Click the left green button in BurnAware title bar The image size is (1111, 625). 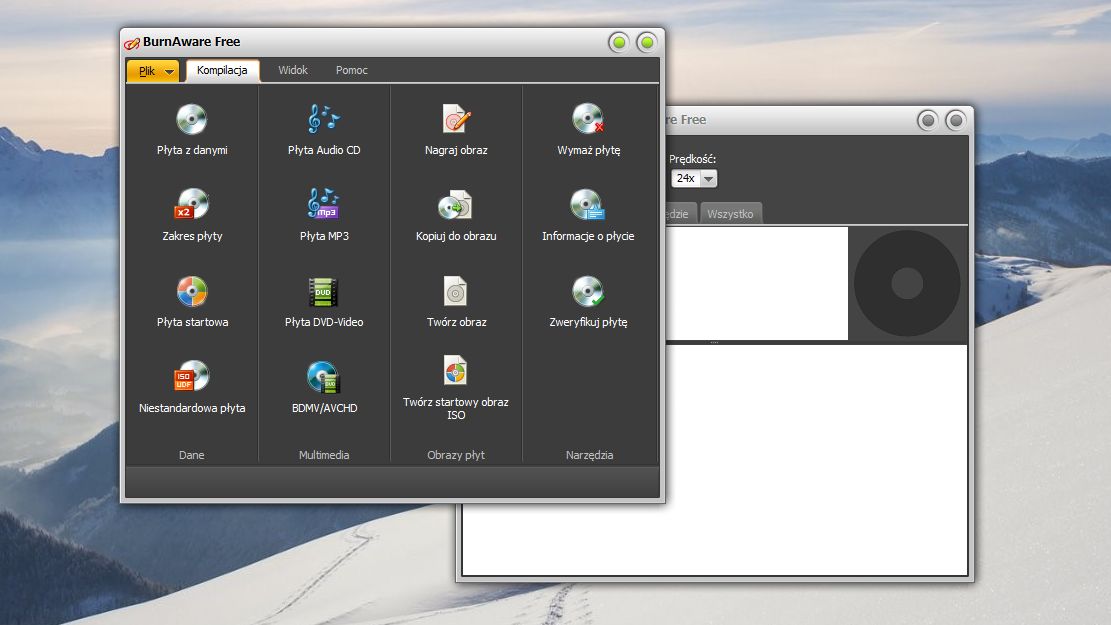pos(619,43)
